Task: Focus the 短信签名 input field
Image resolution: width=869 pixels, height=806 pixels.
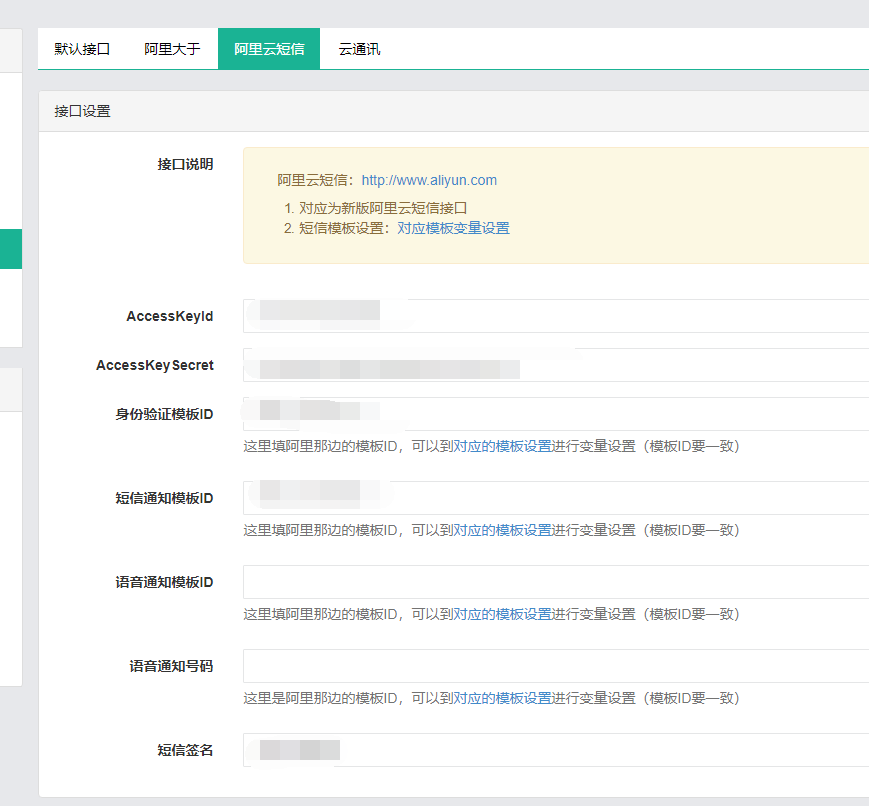Action: (x=556, y=750)
